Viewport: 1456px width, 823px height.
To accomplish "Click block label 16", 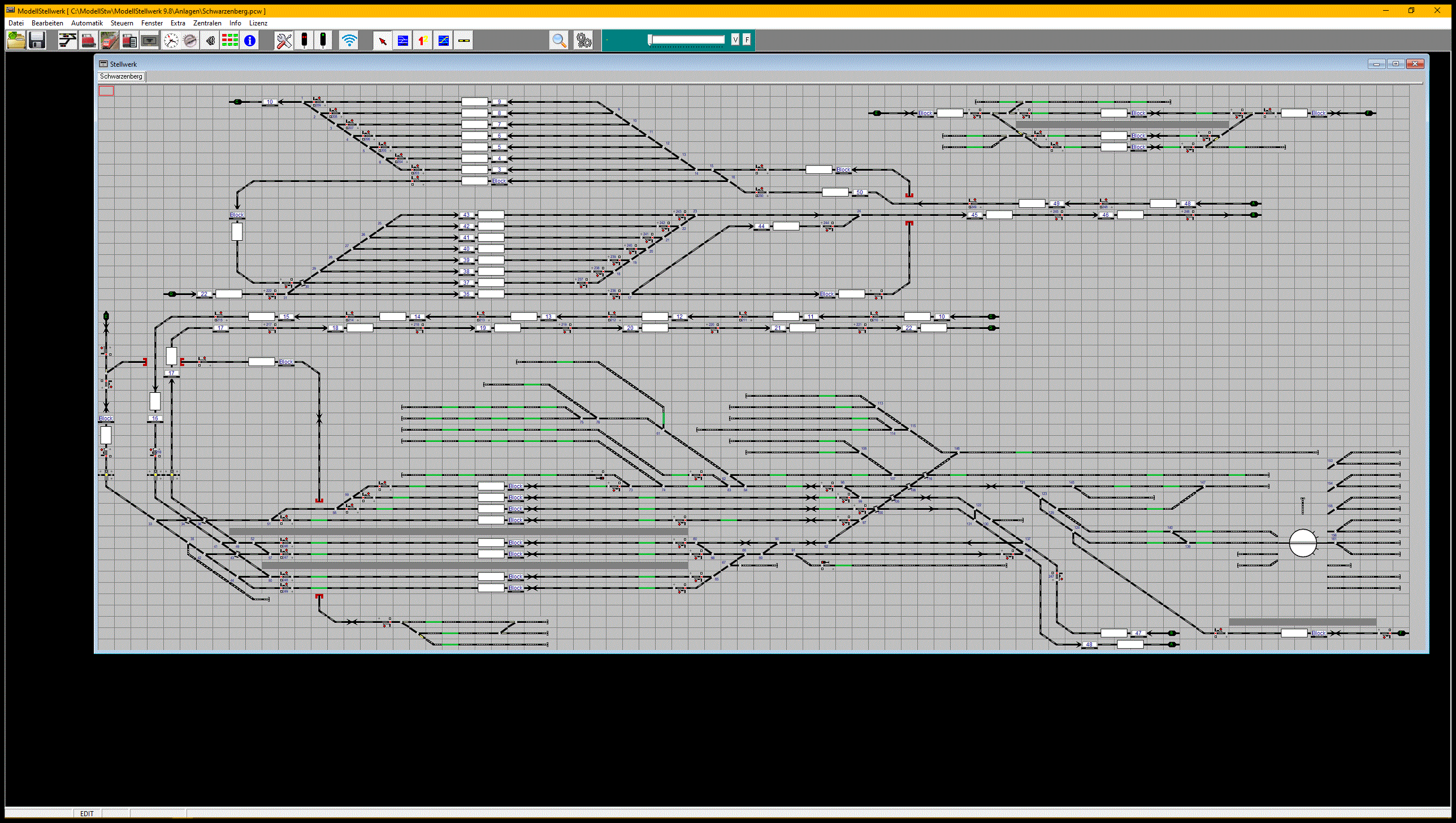I will coord(155,418).
